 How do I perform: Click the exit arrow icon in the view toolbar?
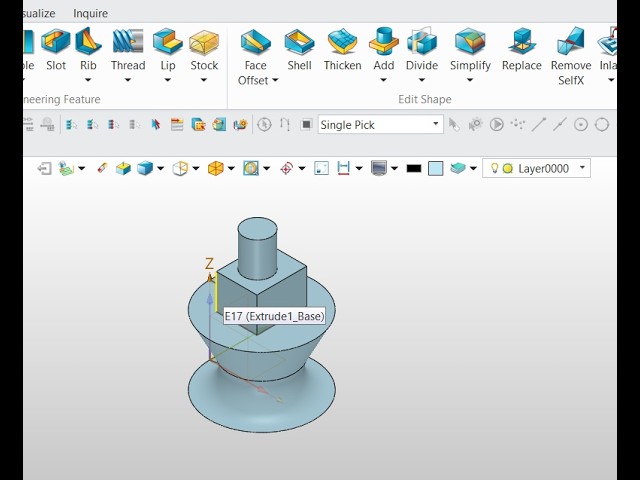click(x=44, y=169)
